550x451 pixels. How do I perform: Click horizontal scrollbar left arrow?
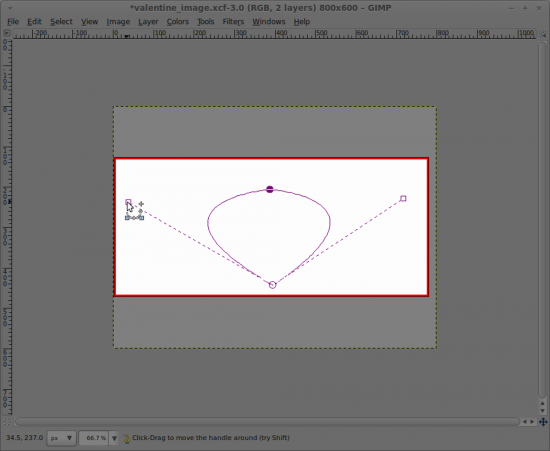(x=525, y=422)
